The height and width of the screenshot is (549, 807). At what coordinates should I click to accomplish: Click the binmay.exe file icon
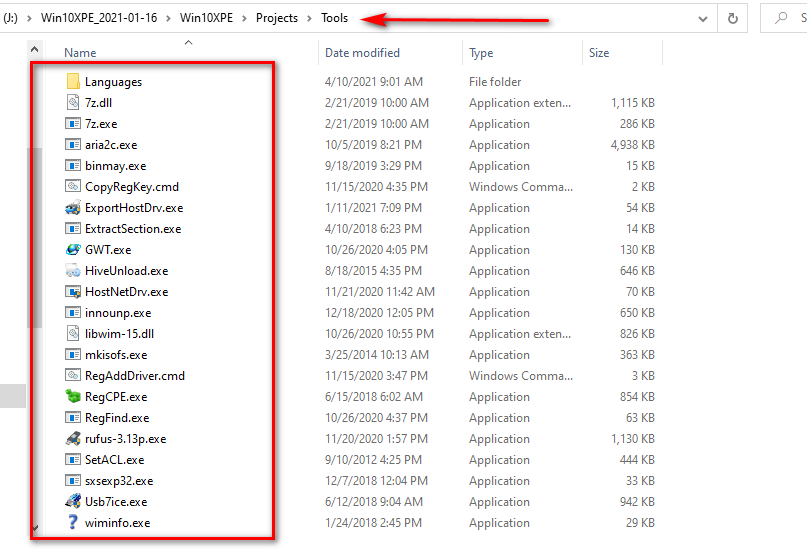pyautogui.click(x=73, y=166)
